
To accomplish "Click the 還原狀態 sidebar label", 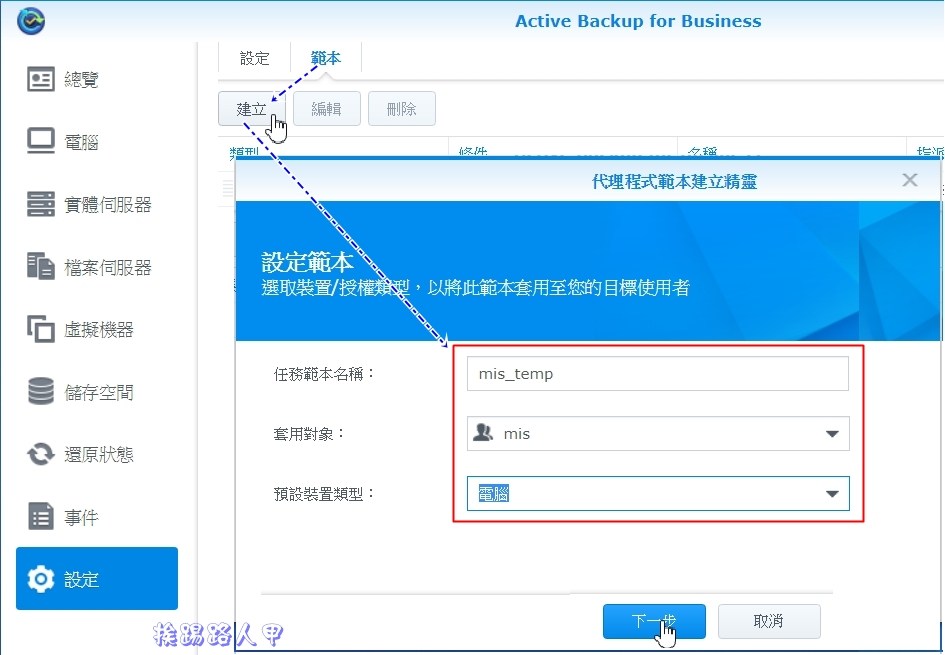I will coord(99,454).
